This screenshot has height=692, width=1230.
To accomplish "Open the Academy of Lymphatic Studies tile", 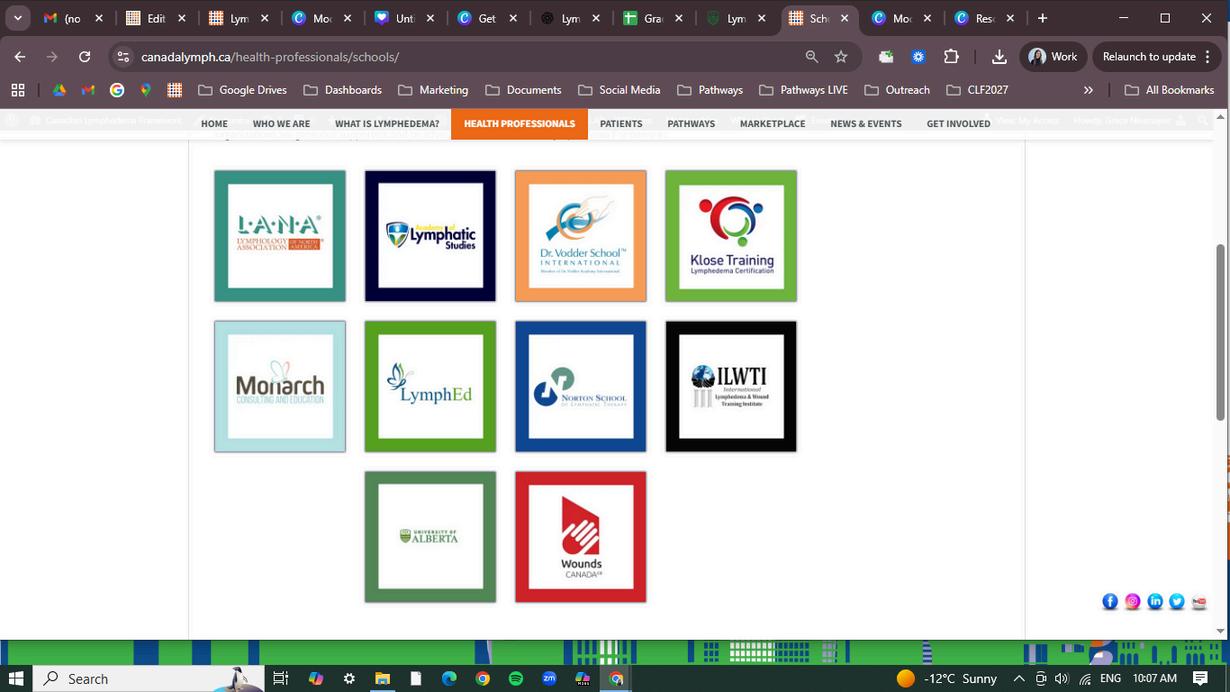I will pyautogui.click(x=430, y=236).
